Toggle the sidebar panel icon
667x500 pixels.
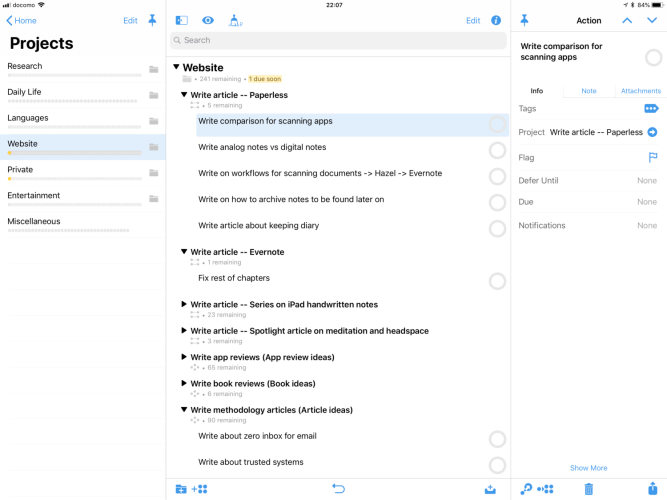pyautogui.click(x=181, y=20)
